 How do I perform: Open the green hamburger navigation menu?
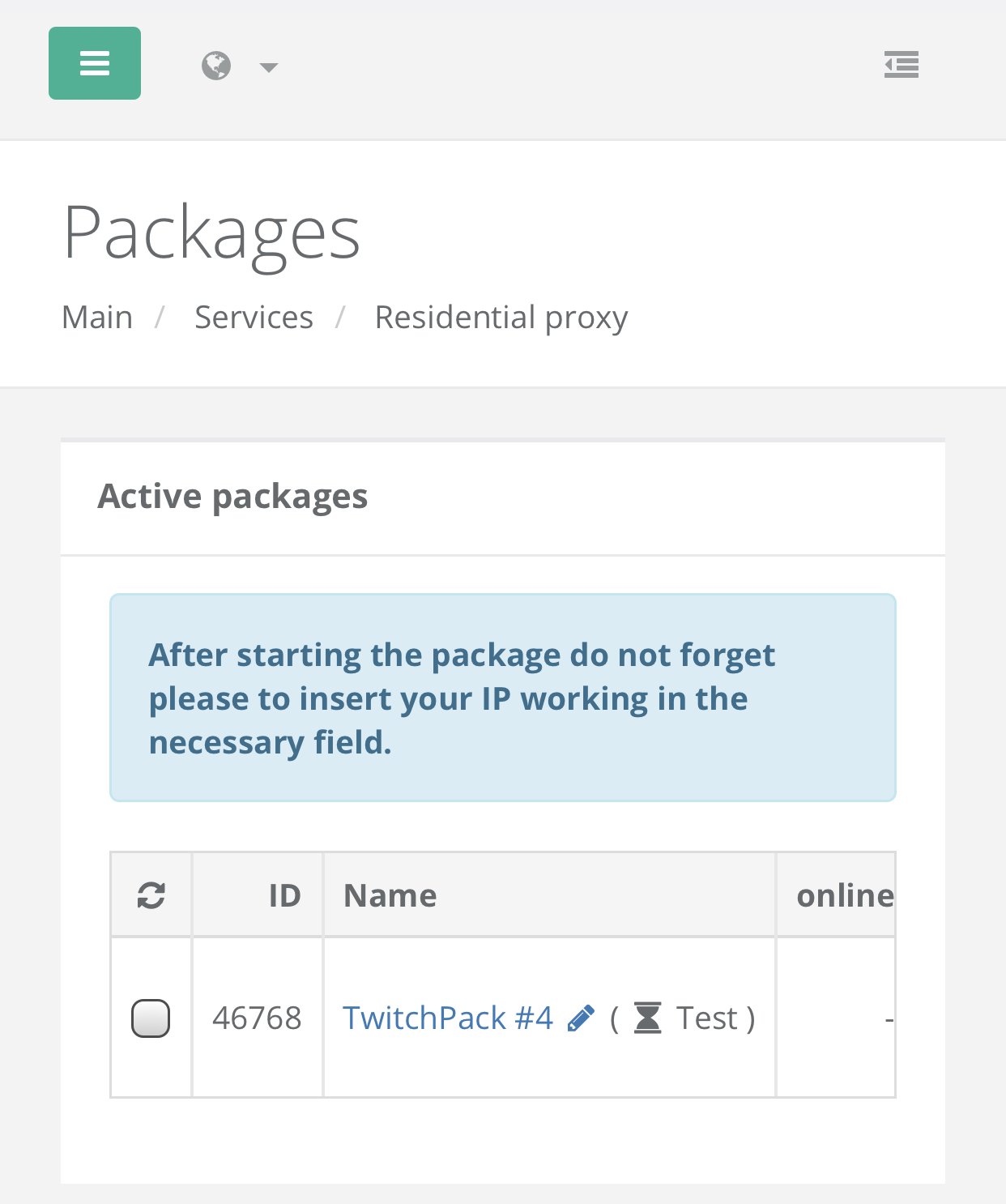tap(95, 63)
